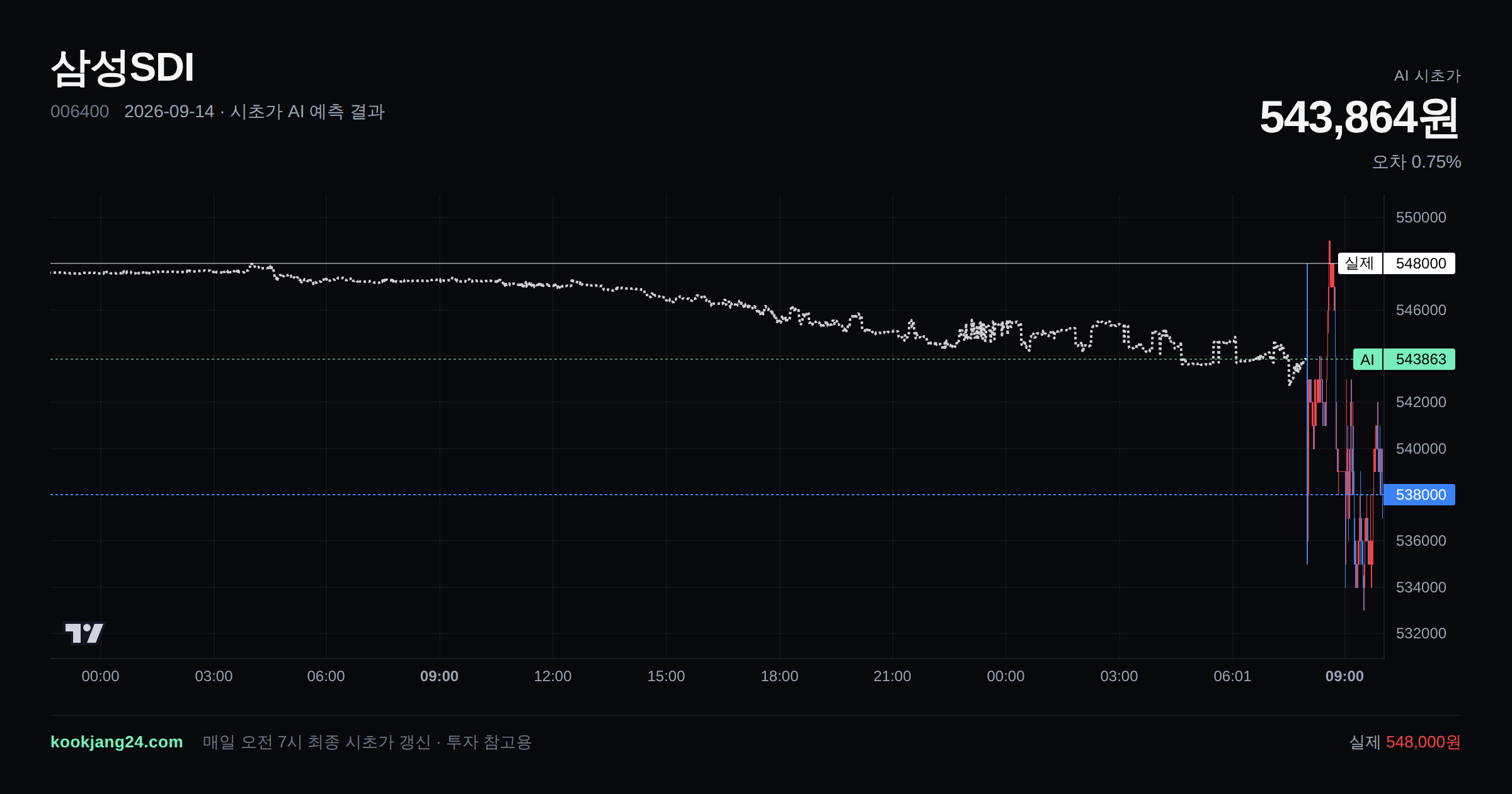Click the TradingView logo icon
Viewport: 1512px width, 794px height.
84,633
